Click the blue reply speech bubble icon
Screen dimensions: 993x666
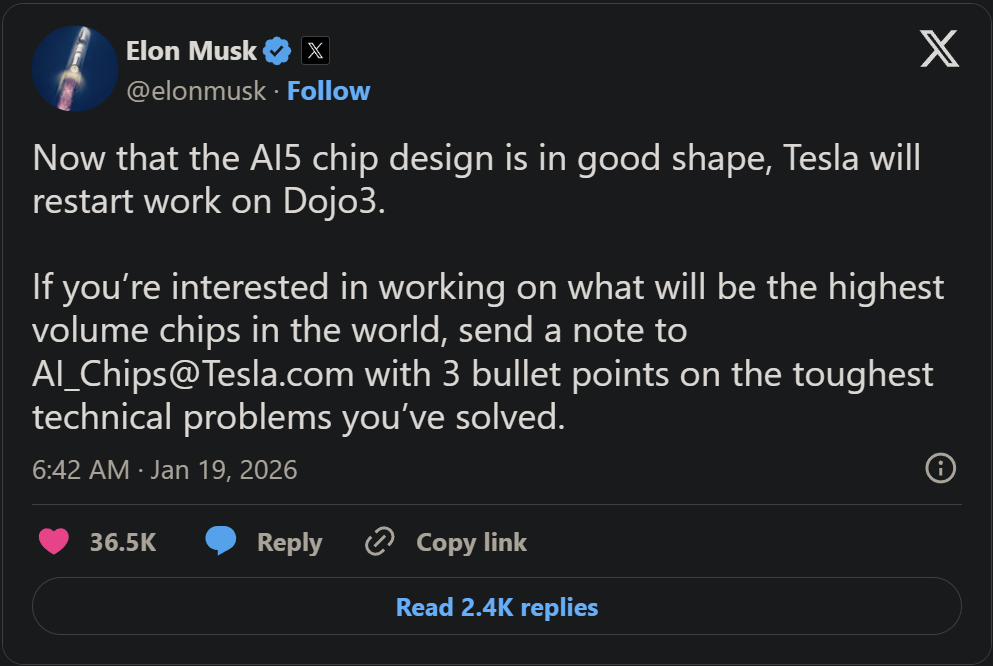[x=221, y=542]
